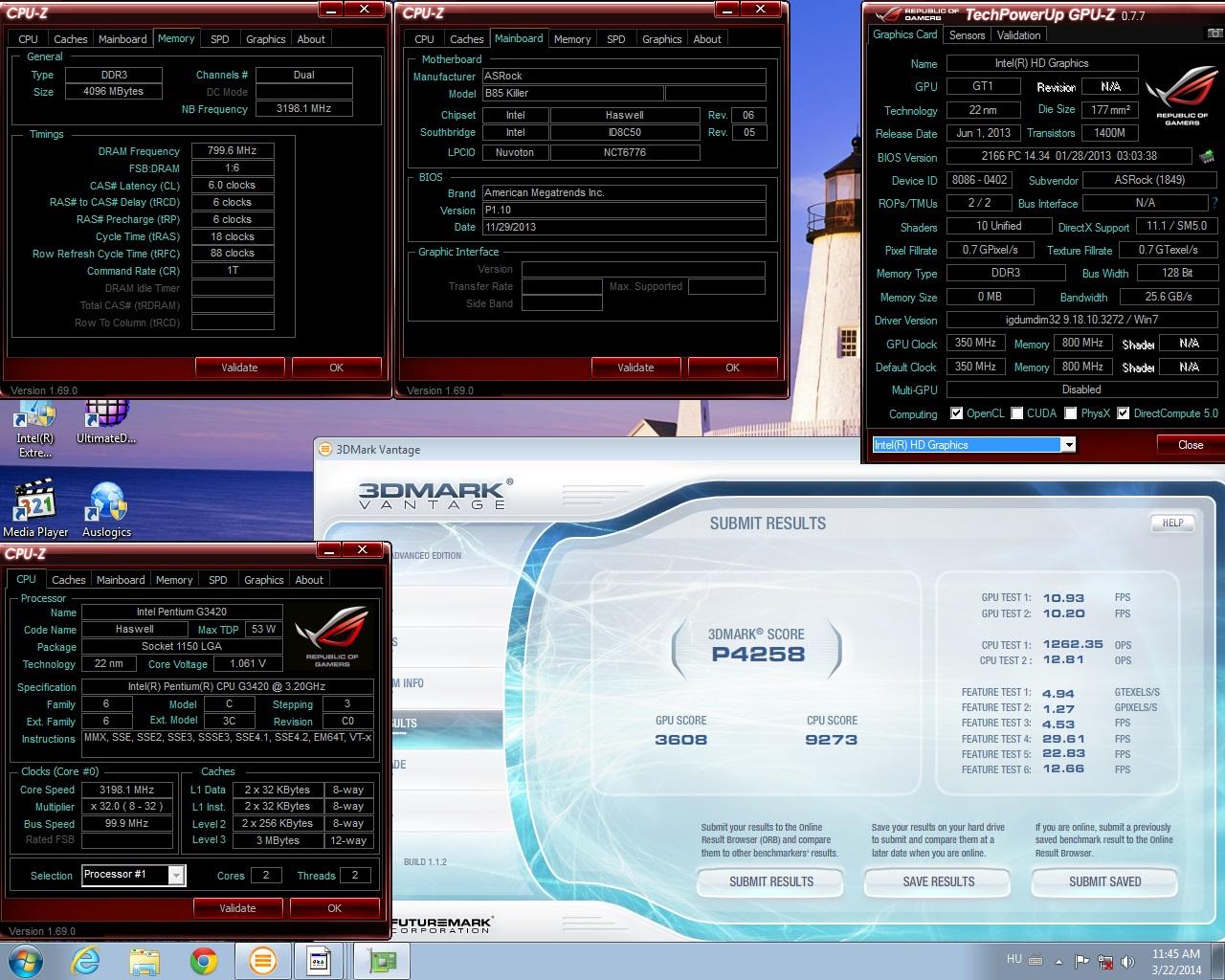This screenshot has width=1225, height=980.
Task: Click the 3DMark score P4258
Action: [x=758, y=655]
